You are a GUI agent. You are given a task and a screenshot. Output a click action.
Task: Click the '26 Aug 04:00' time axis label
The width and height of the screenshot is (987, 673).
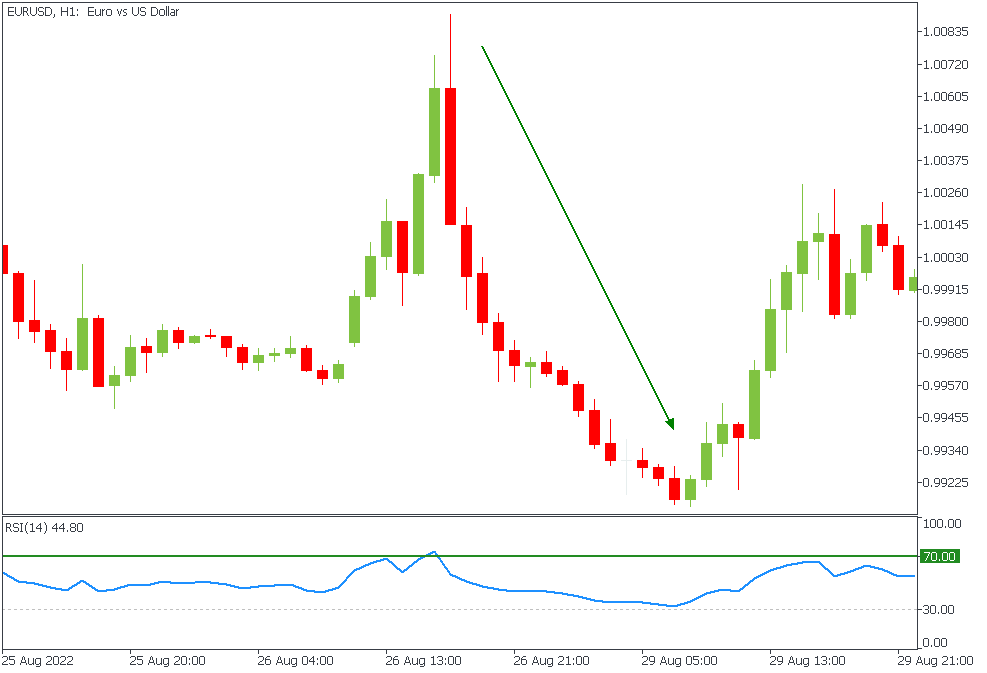(295, 661)
